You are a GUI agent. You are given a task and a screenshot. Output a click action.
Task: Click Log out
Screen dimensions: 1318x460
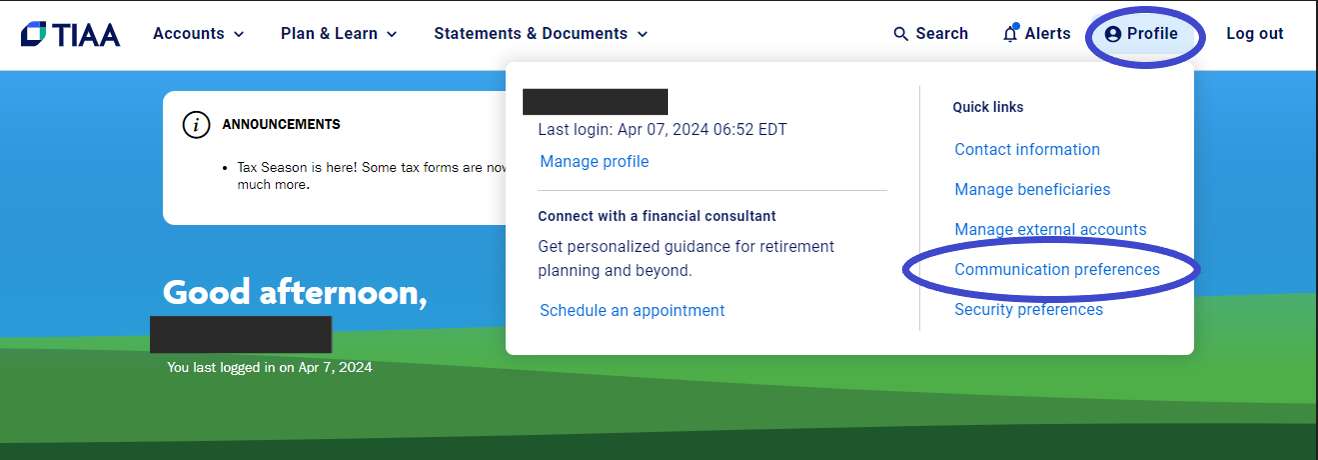click(x=1255, y=34)
